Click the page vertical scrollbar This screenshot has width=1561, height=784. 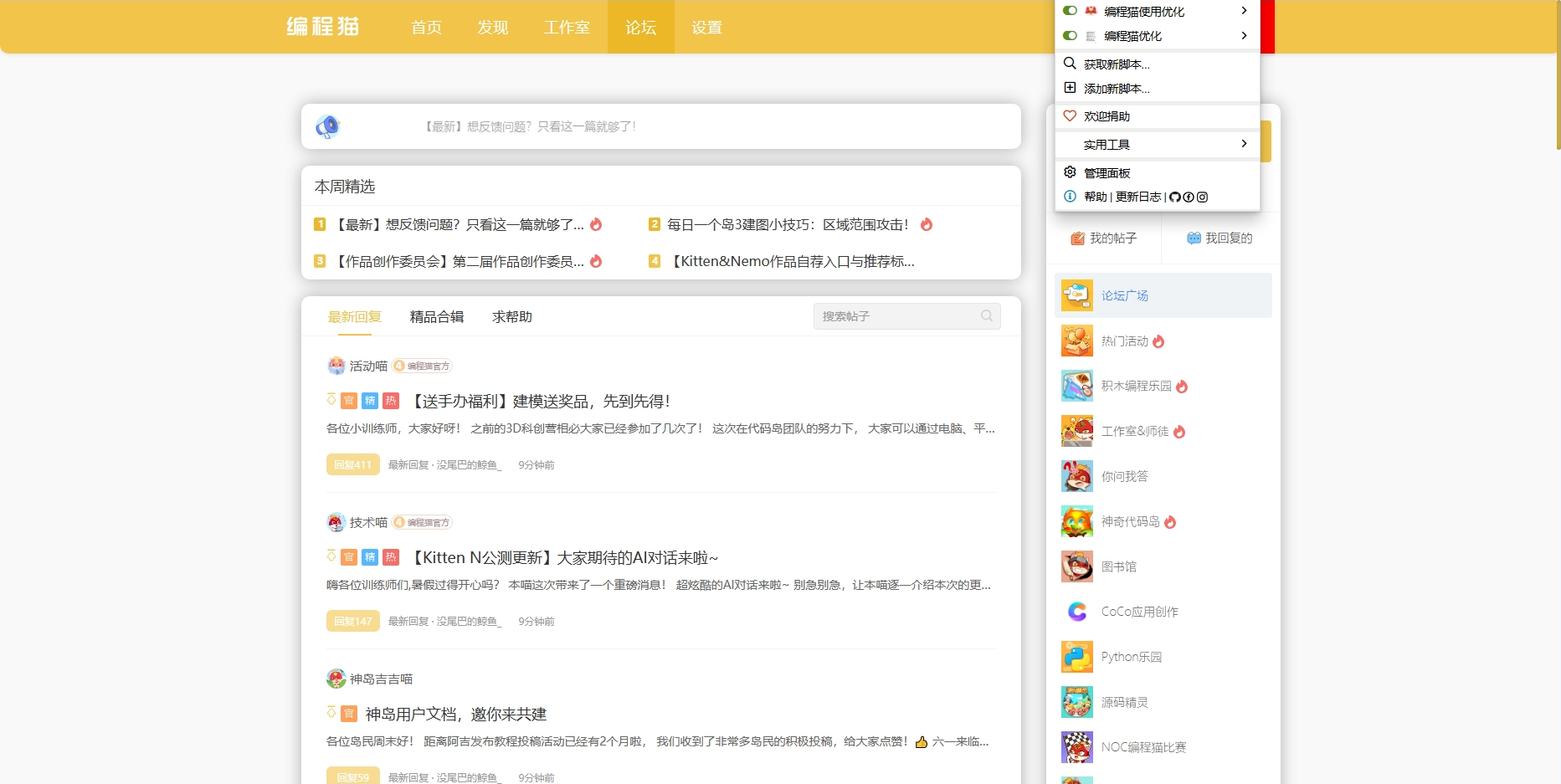(1558, 75)
